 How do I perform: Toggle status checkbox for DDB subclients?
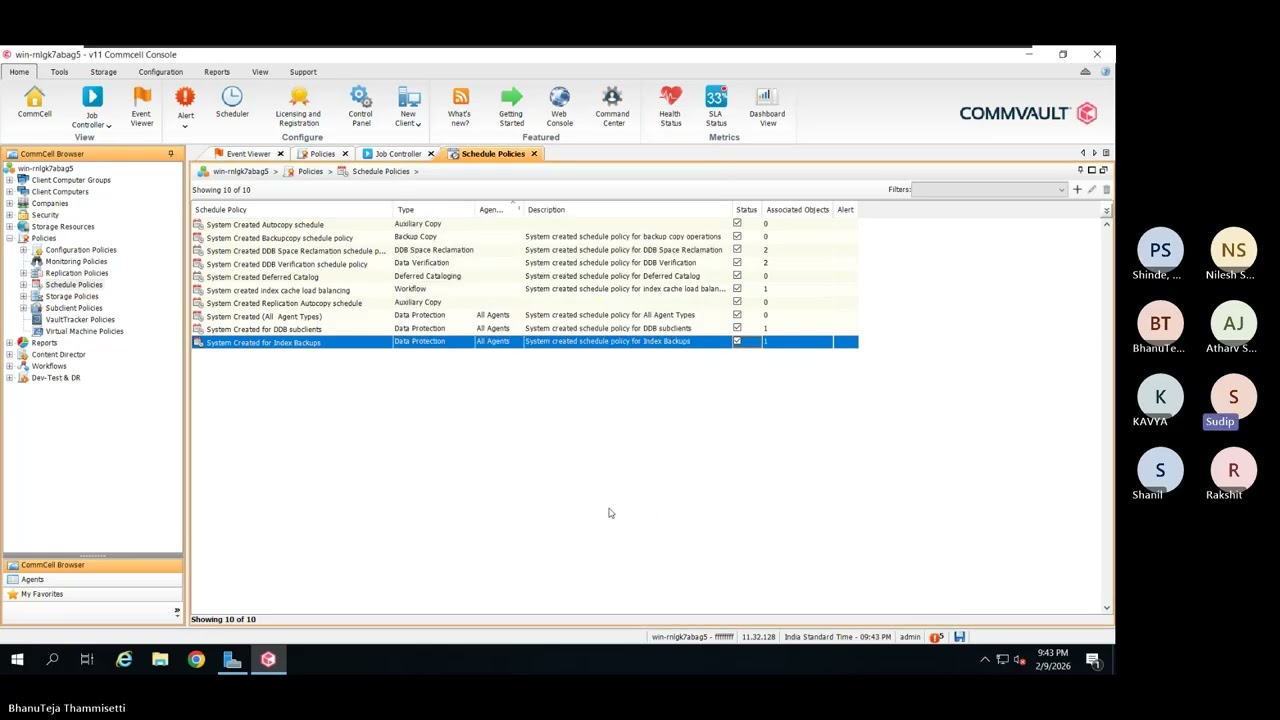tap(737, 328)
